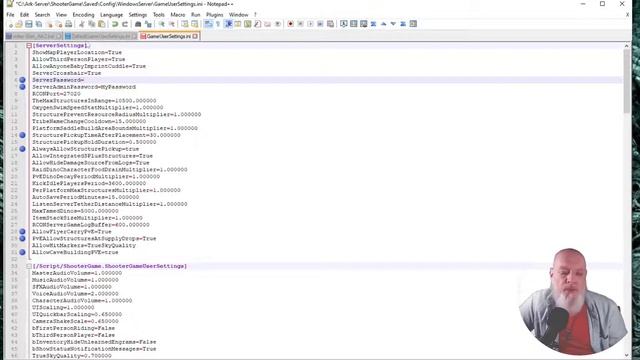Toggle bookmark on AllowCaveBuildingPVE line
The height and width of the screenshot is (360, 640).
coord(22,252)
